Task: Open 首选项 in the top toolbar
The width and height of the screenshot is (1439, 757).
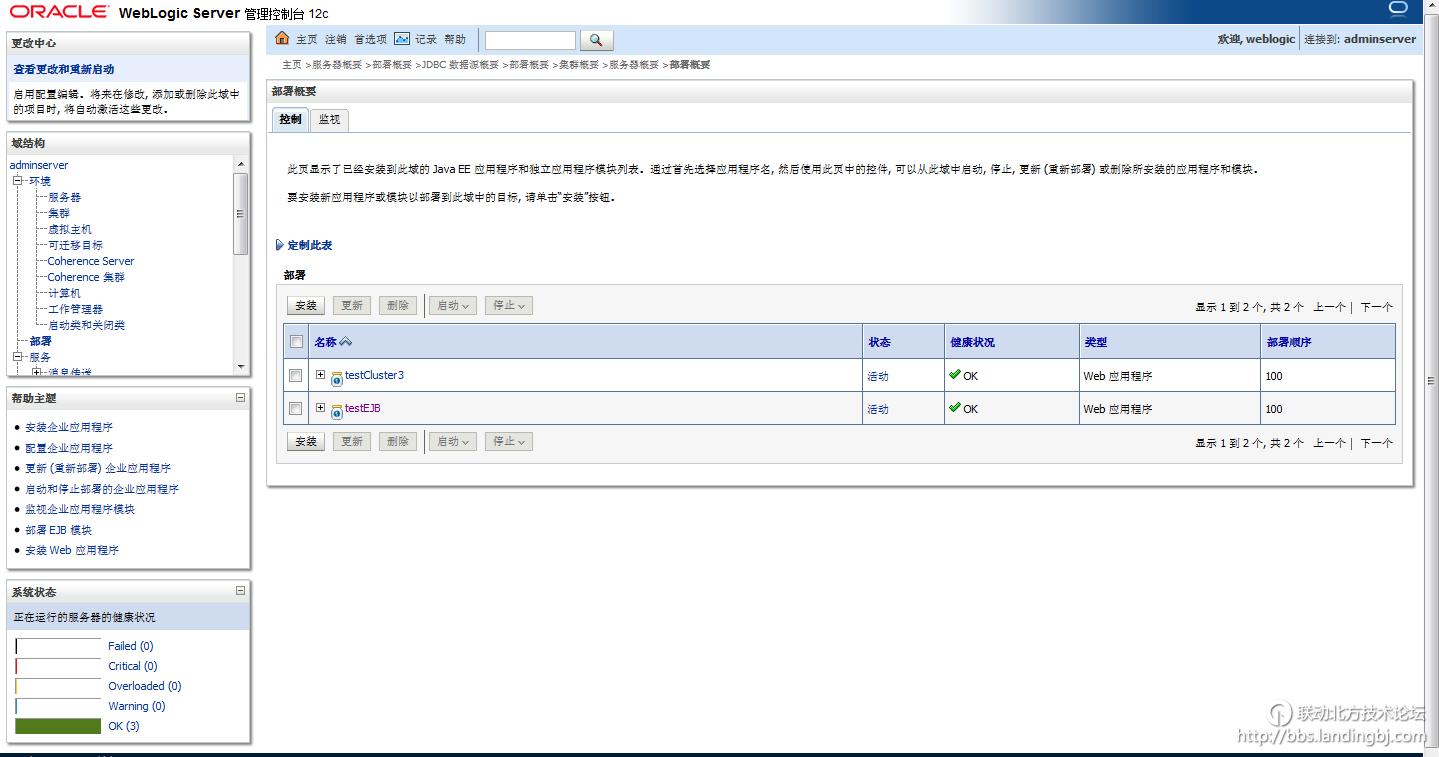Action: point(370,40)
